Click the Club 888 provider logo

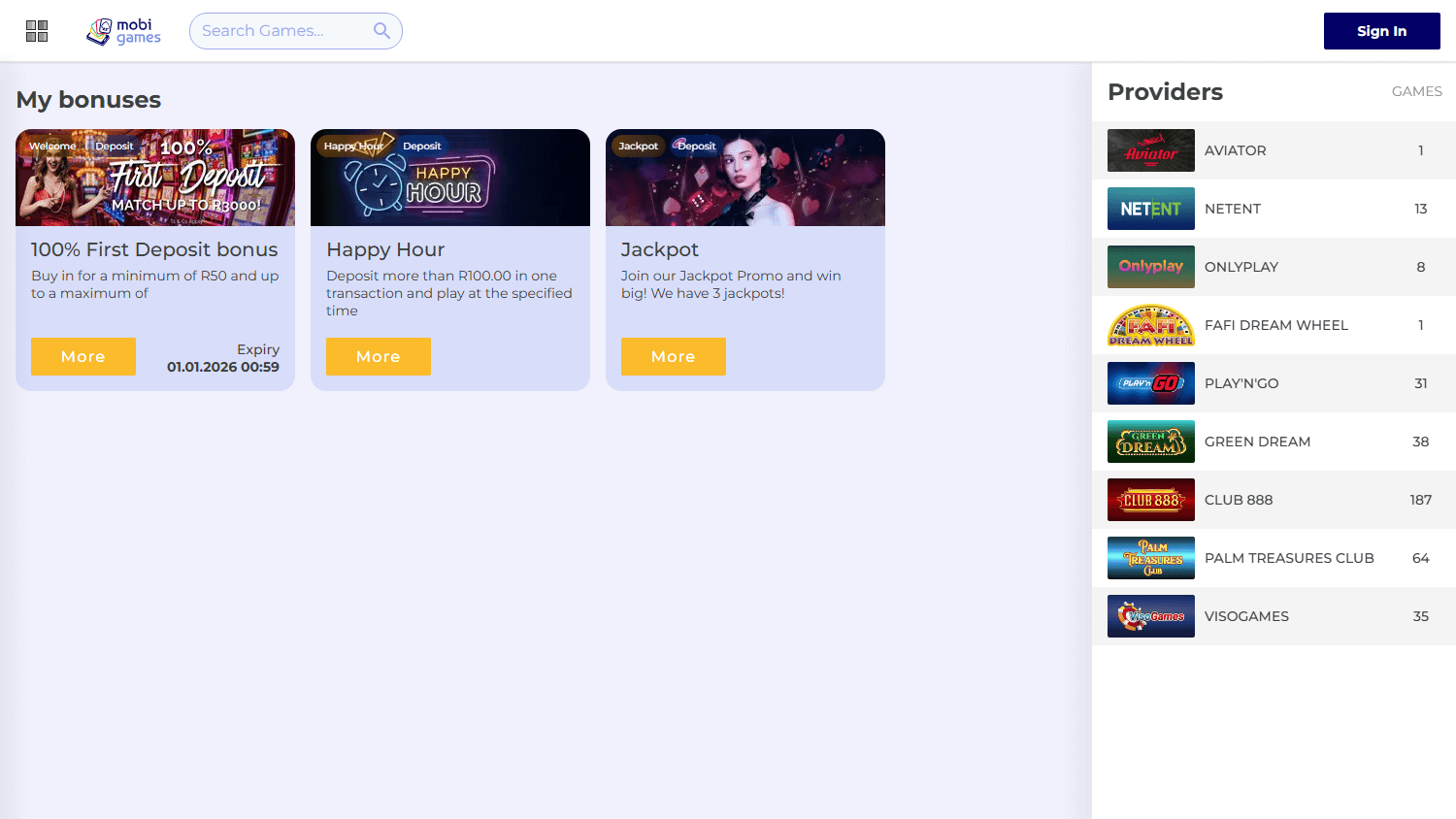point(1151,500)
